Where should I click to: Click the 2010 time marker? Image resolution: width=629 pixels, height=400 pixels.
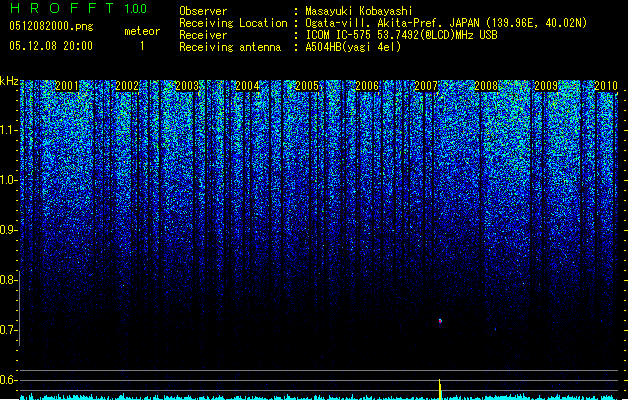[x=606, y=86]
